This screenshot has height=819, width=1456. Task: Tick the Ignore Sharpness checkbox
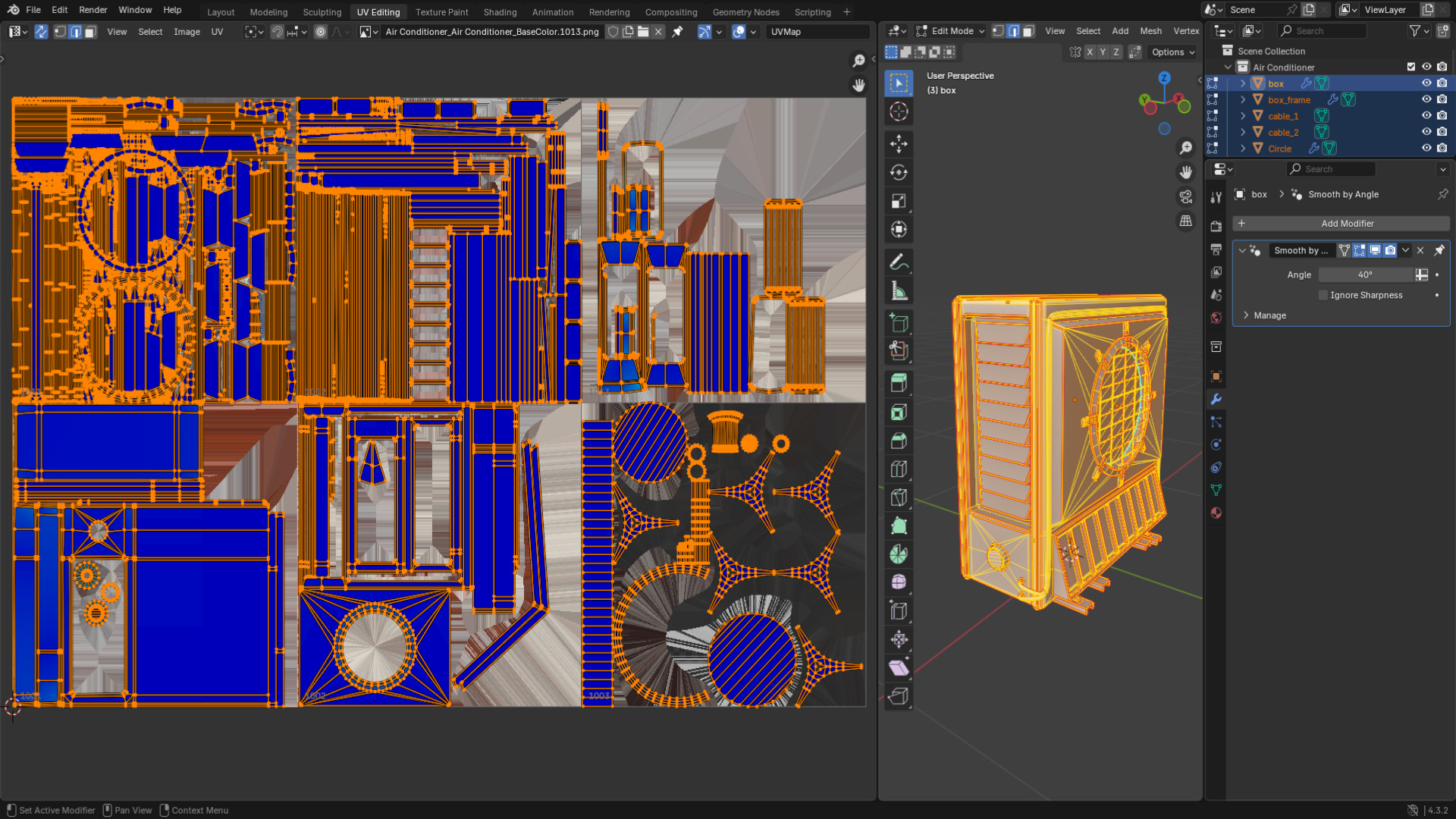(x=1323, y=296)
